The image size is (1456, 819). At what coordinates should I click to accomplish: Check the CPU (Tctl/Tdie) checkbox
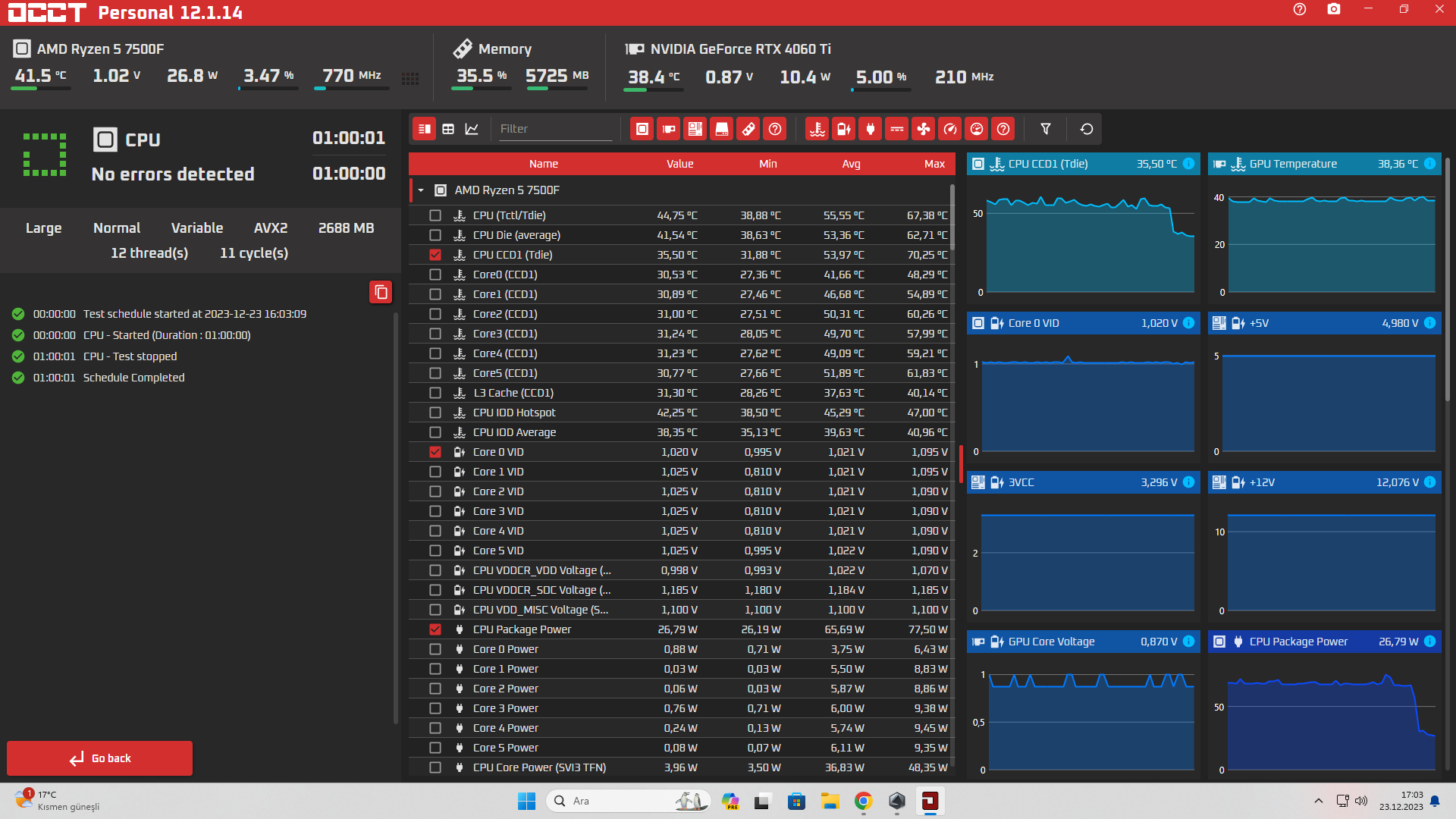click(x=435, y=215)
